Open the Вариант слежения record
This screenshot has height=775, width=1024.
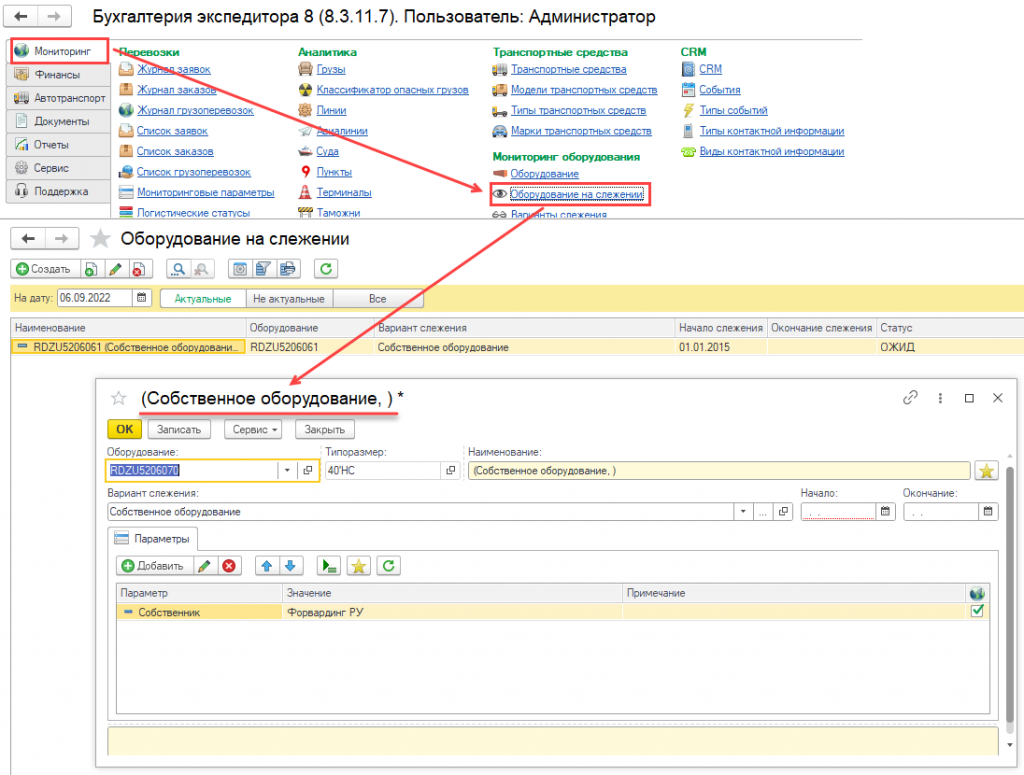coord(783,512)
